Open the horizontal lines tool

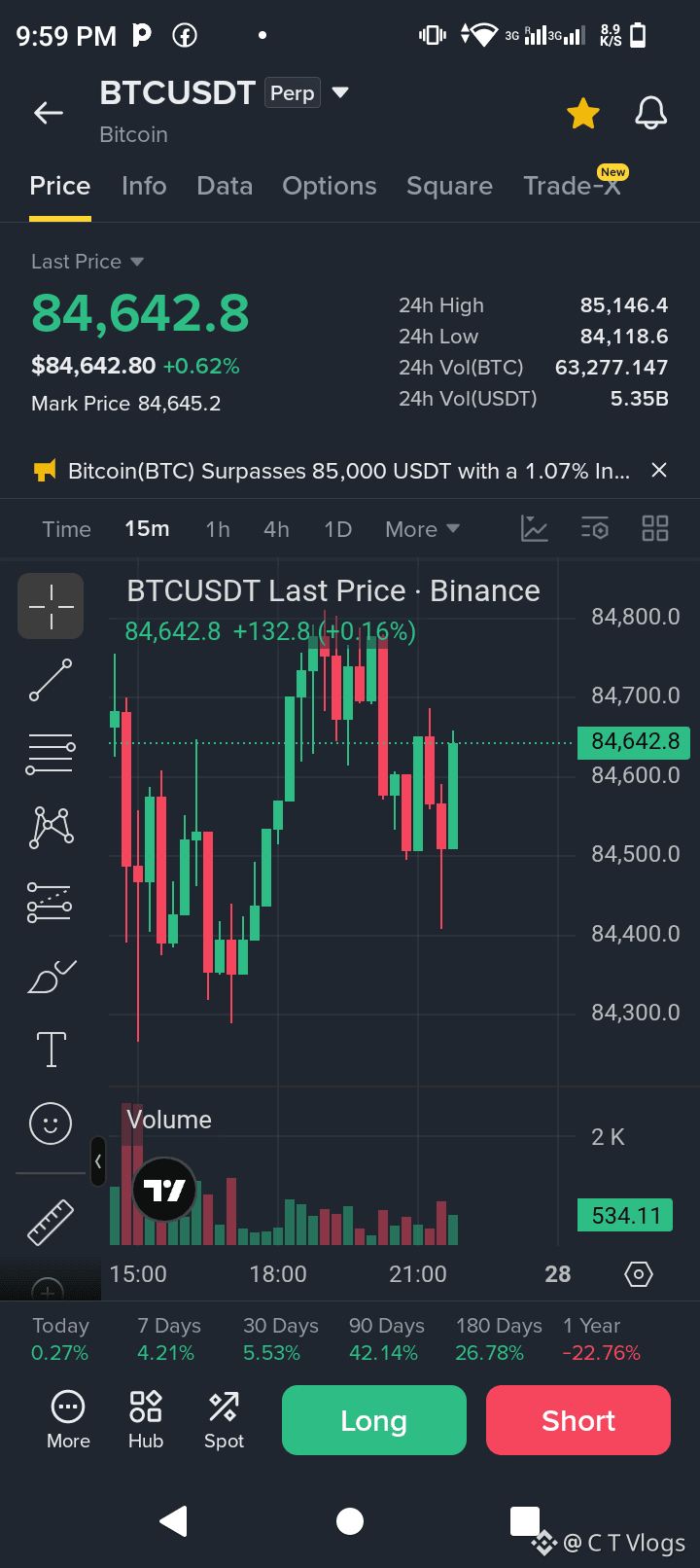coord(51,754)
